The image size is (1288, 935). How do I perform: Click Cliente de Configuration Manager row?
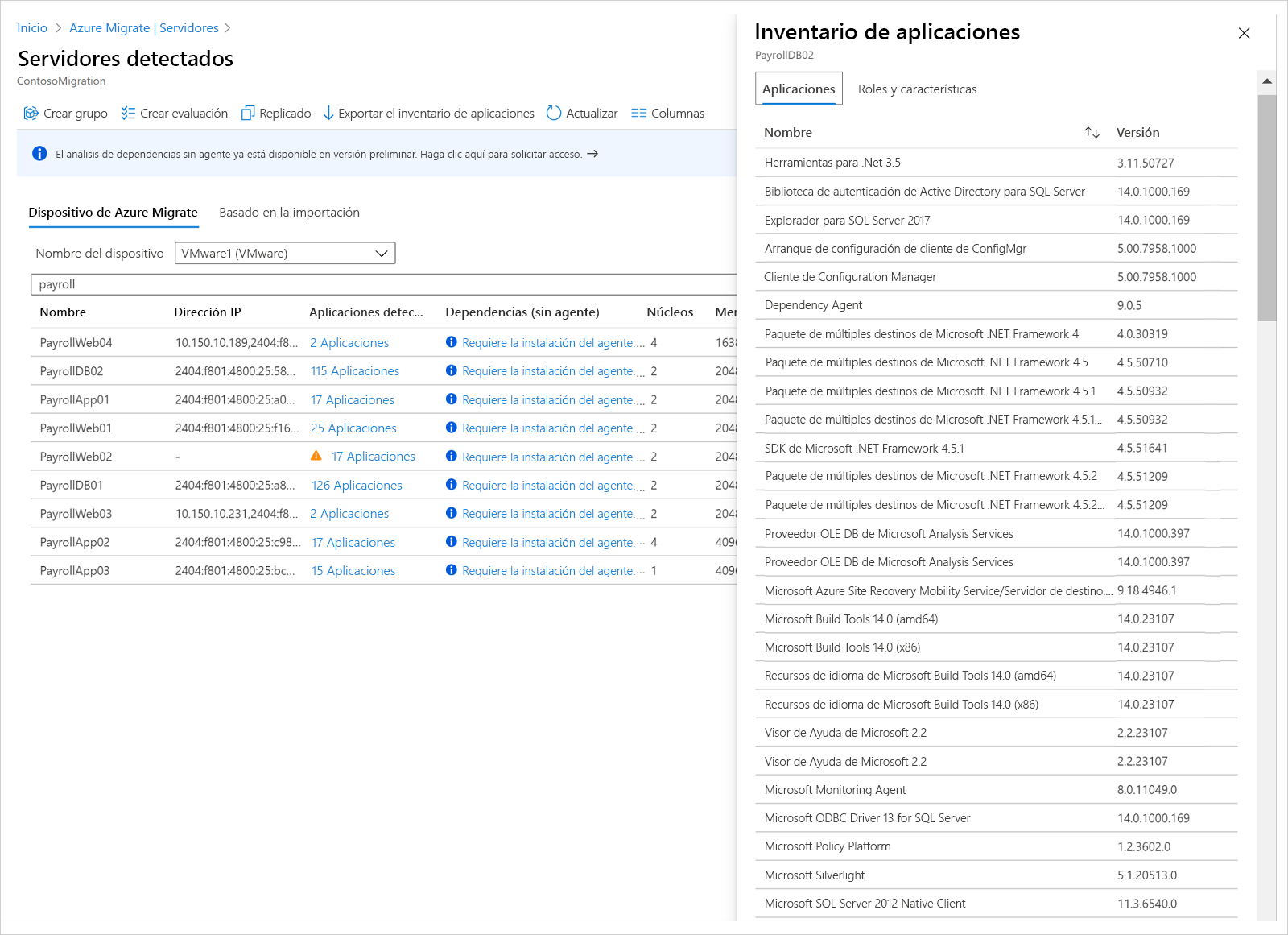tap(996, 277)
